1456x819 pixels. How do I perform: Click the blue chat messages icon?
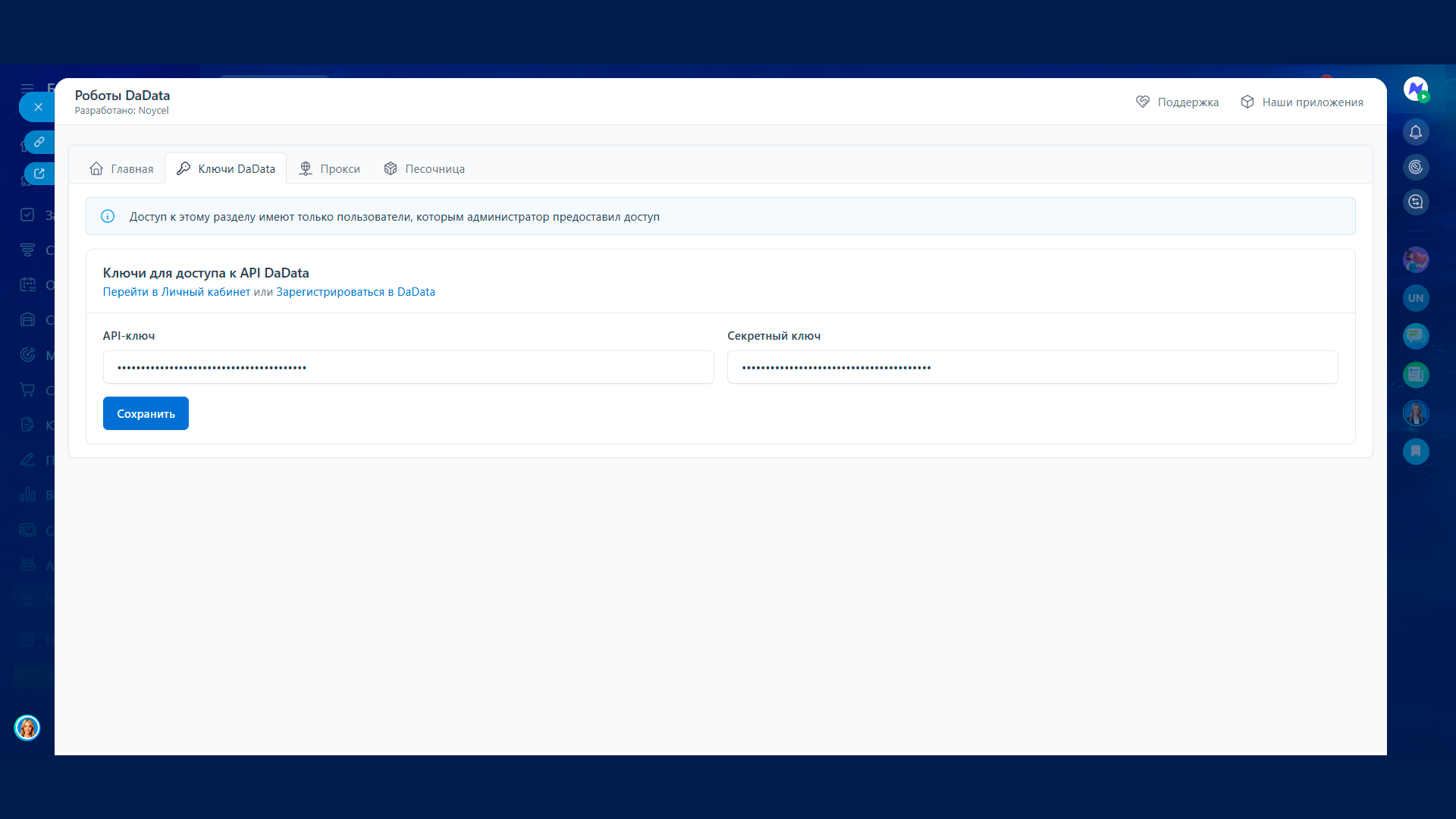coord(1415,336)
